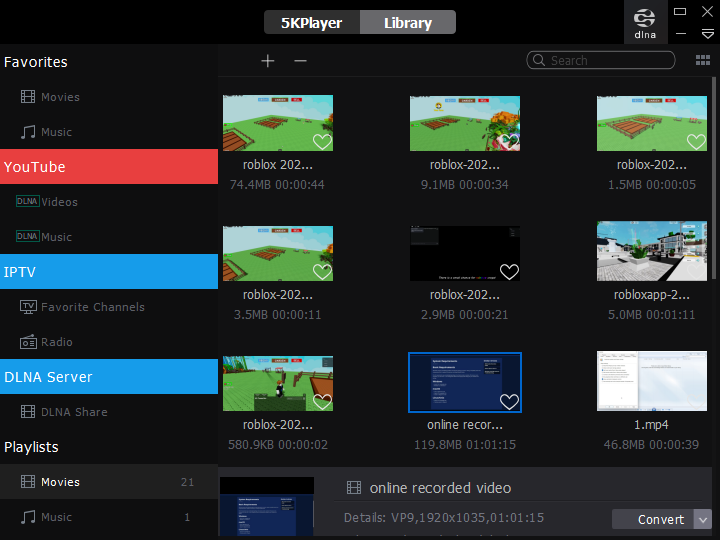This screenshot has height=540, width=720.
Task: Switch to grid view icon
Action: [703, 61]
